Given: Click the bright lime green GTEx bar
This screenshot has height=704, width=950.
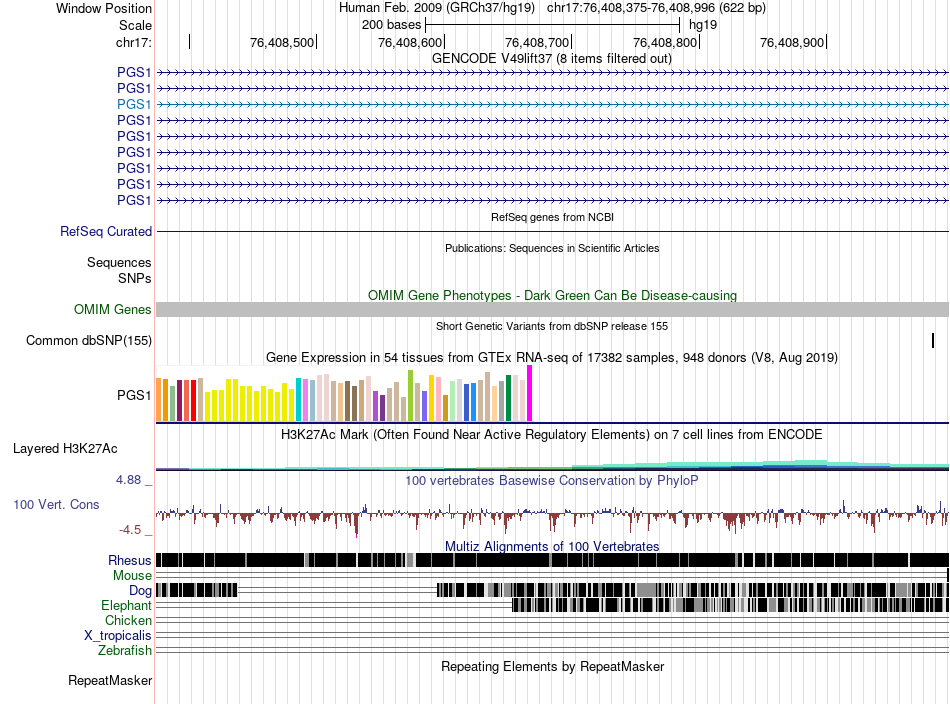Looking at the screenshot, I should tap(410, 396).
